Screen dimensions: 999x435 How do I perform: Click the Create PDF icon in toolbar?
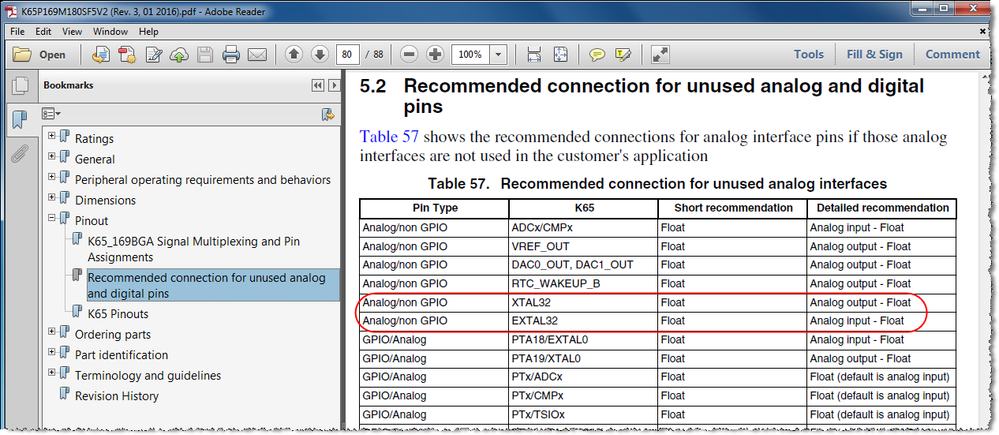(127, 55)
